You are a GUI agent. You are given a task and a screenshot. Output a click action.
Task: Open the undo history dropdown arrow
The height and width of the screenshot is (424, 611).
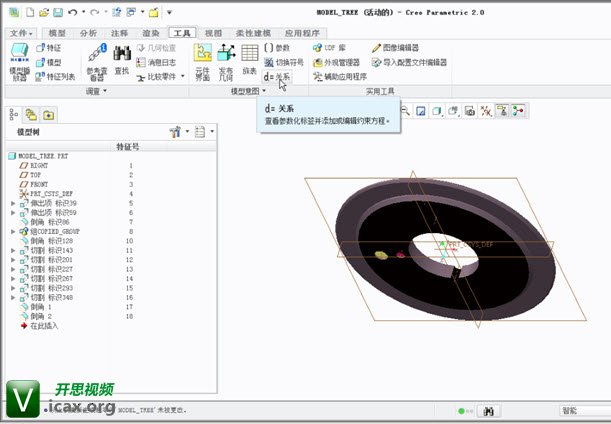point(83,12)
